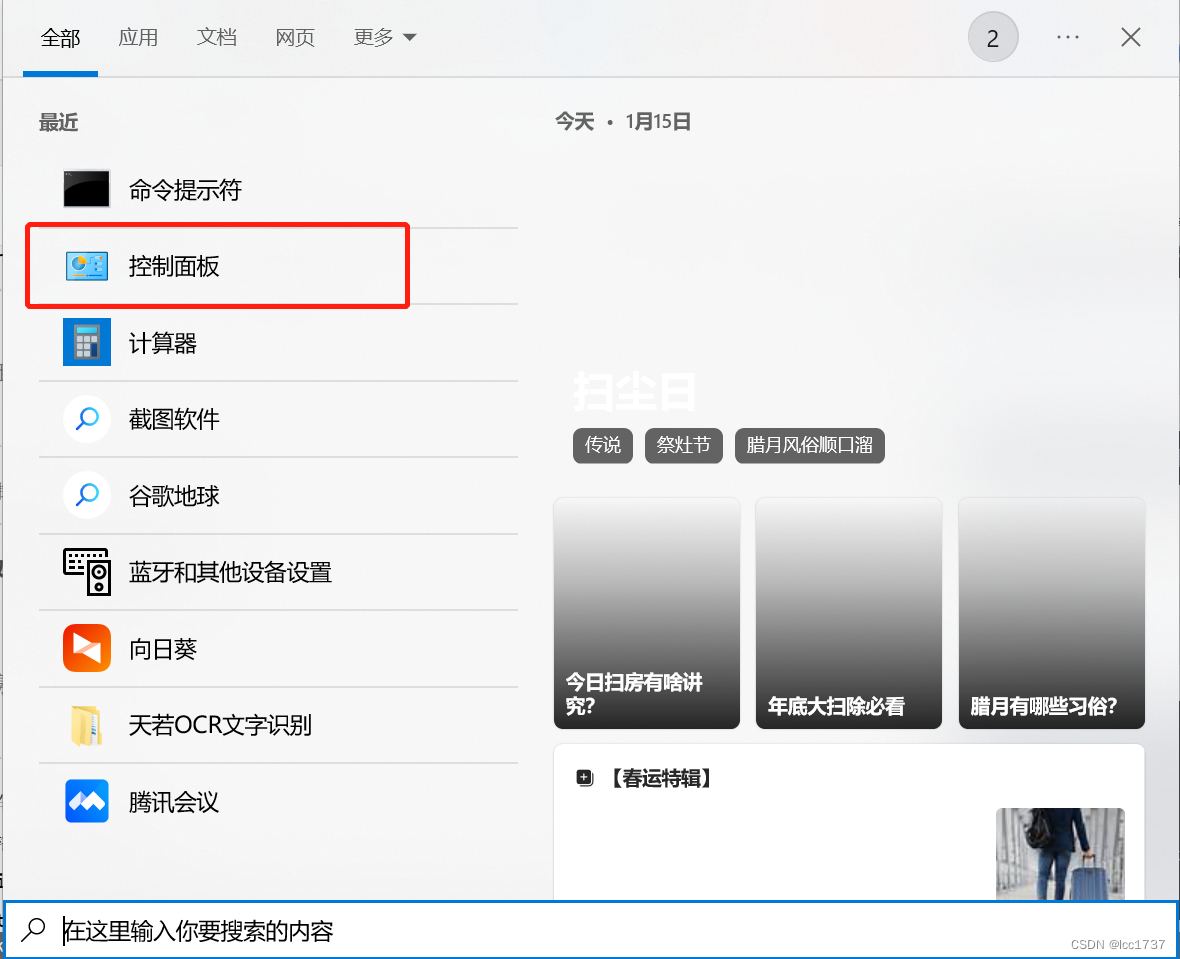1180x959 pixels.
Task: Open the options menu via ellipsis
Action: 1067,37
